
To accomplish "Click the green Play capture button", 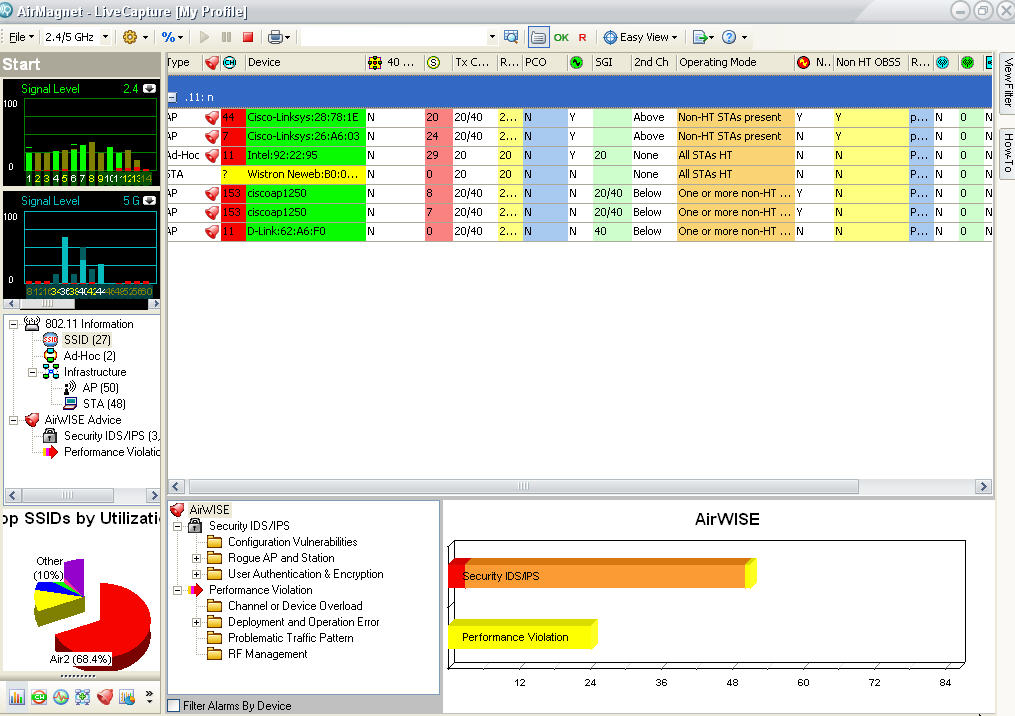I will [205, 37].
